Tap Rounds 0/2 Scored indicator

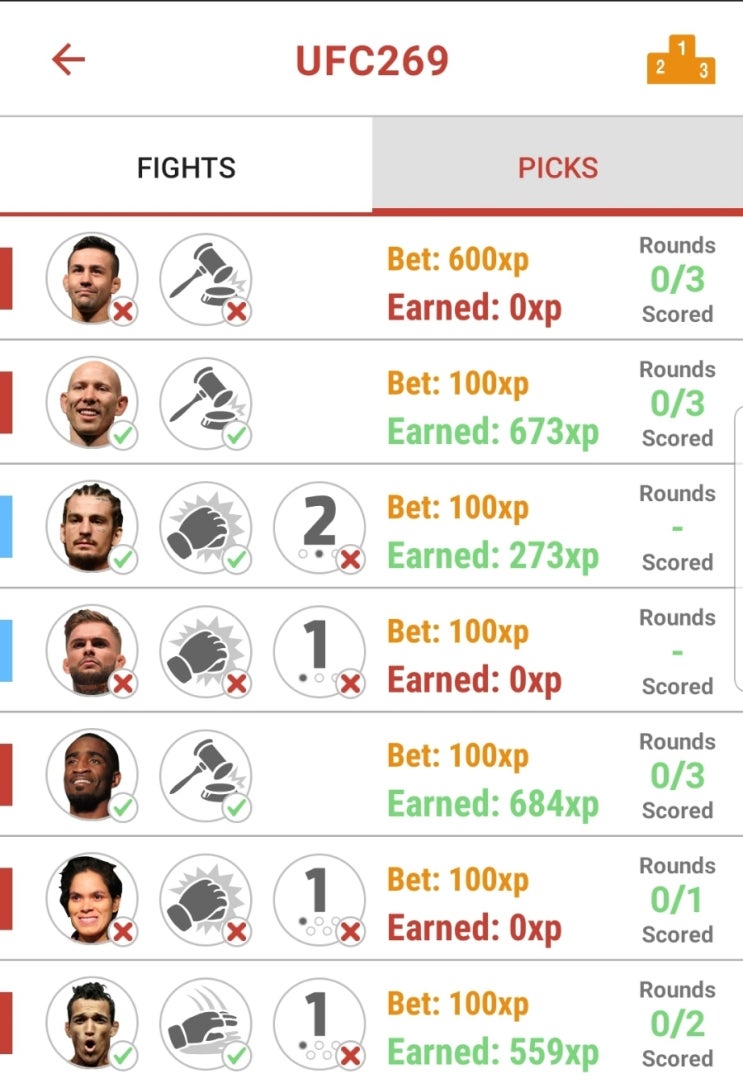677,1024
